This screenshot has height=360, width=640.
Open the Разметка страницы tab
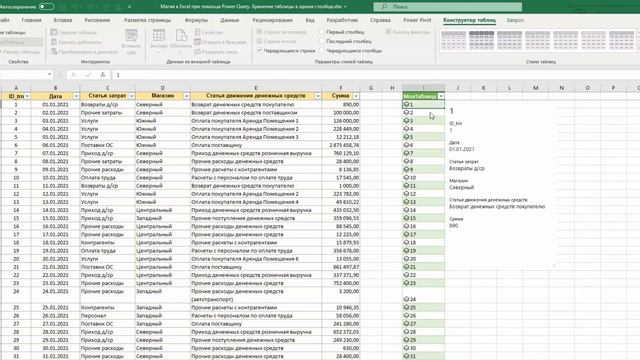[147, 20]
